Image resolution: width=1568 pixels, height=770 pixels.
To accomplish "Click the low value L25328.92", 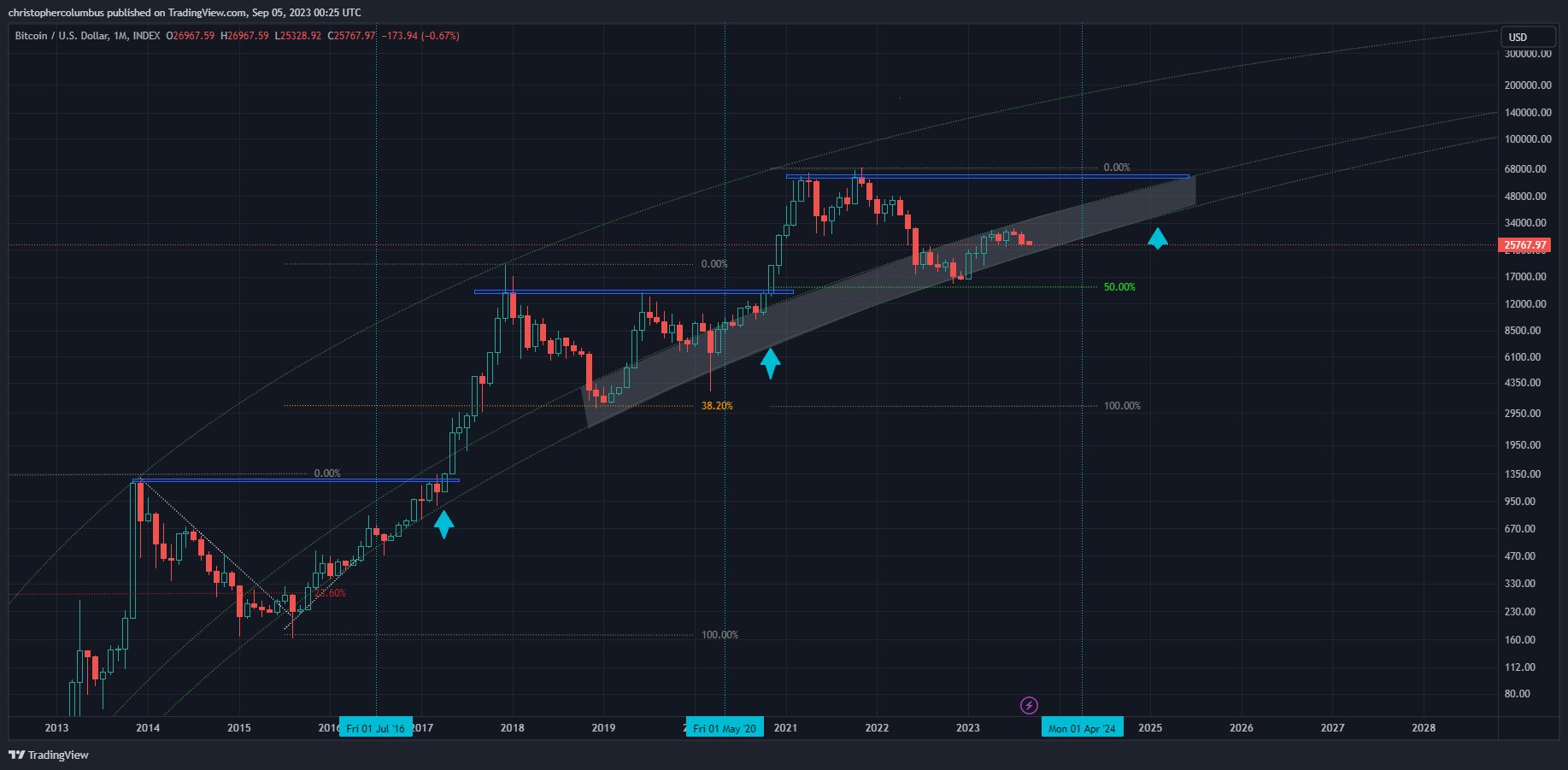I will [298, 36].
